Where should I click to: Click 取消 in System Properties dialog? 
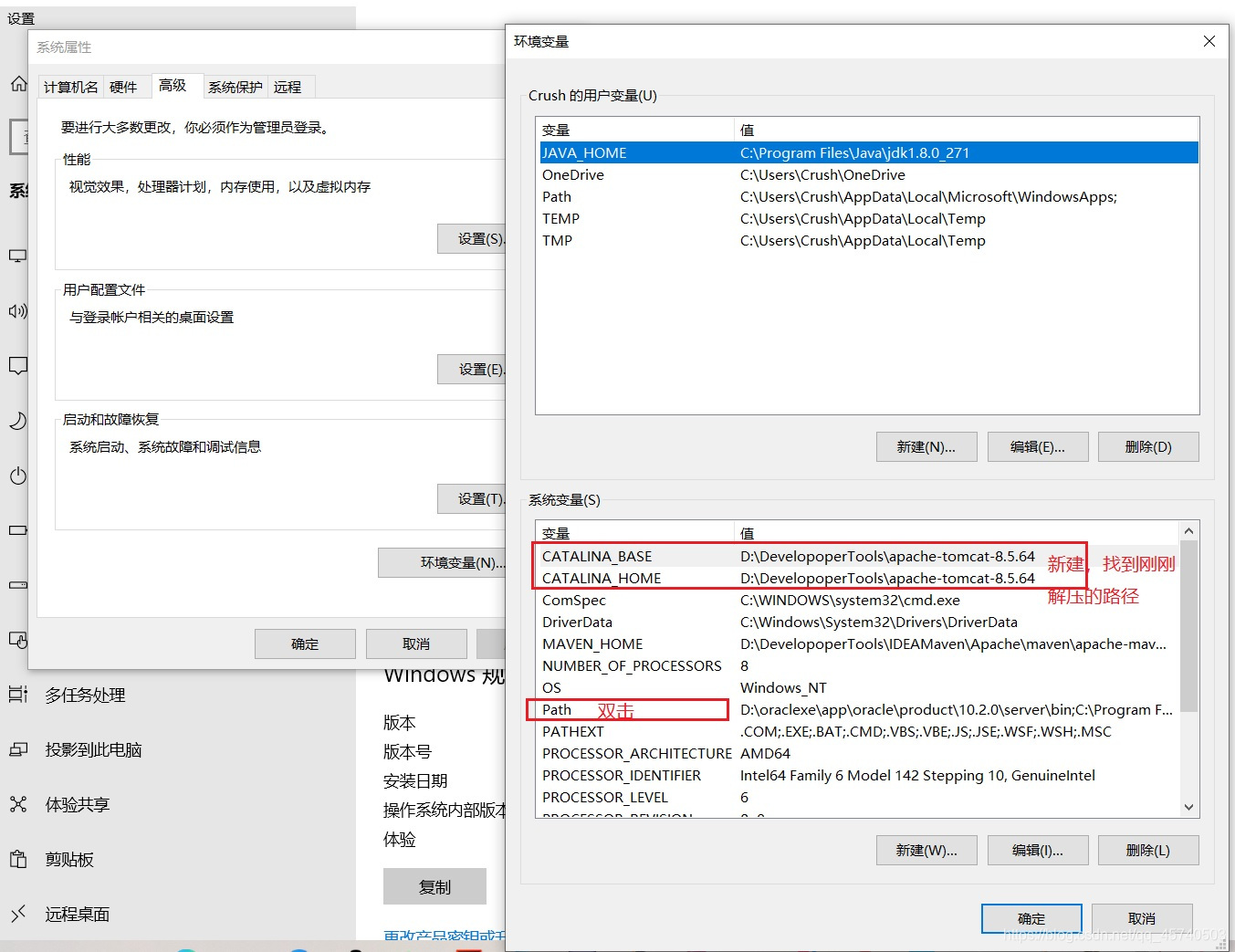click(416, 644)
